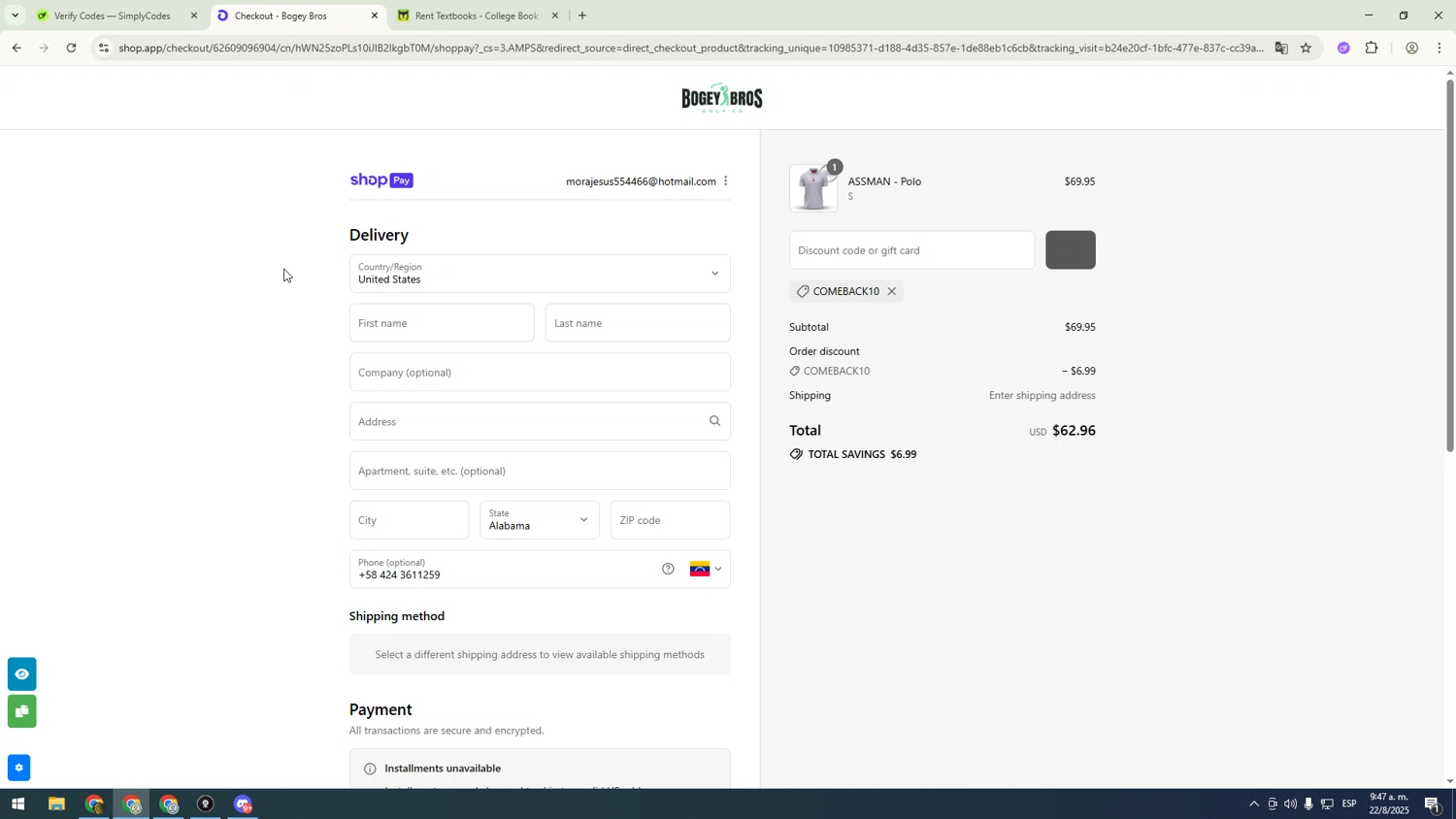Open new browser tab
1456x819 pixels.
coord(582,16)
